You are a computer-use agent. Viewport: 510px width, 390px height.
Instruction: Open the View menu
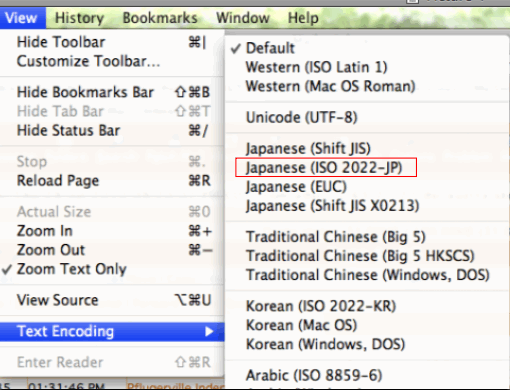point(21,18)
